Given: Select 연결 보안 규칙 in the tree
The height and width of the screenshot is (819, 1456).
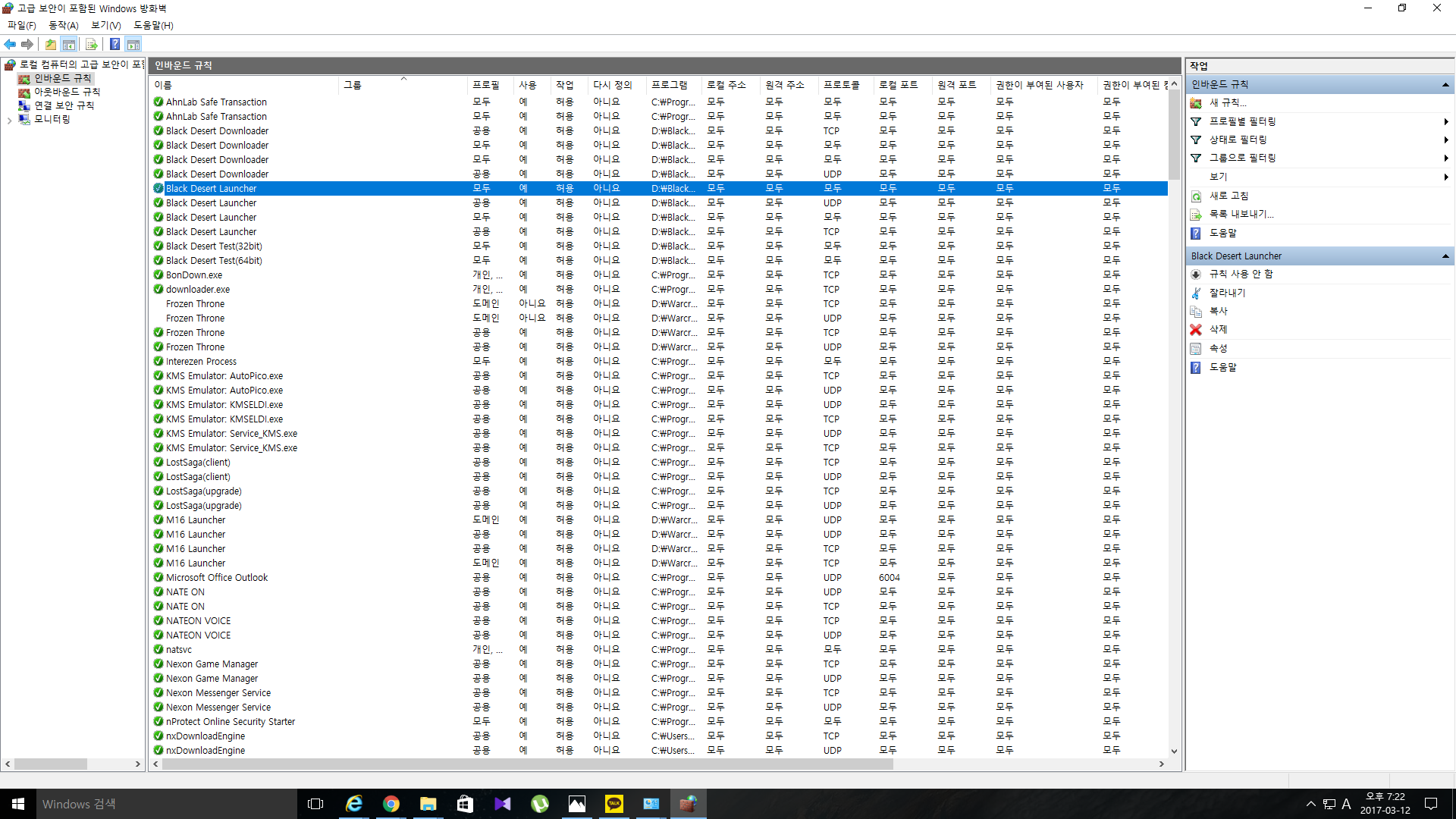Looking at the screenshot, I should point(64,105).
